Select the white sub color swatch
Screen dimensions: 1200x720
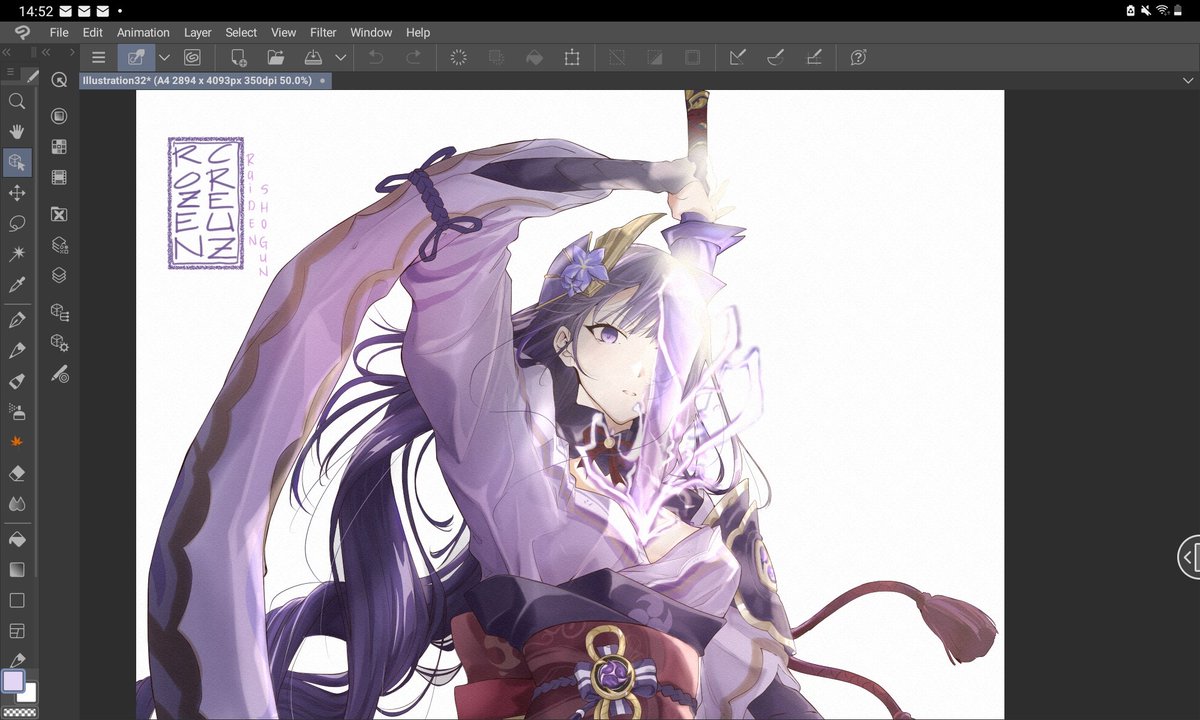point(27,693)
